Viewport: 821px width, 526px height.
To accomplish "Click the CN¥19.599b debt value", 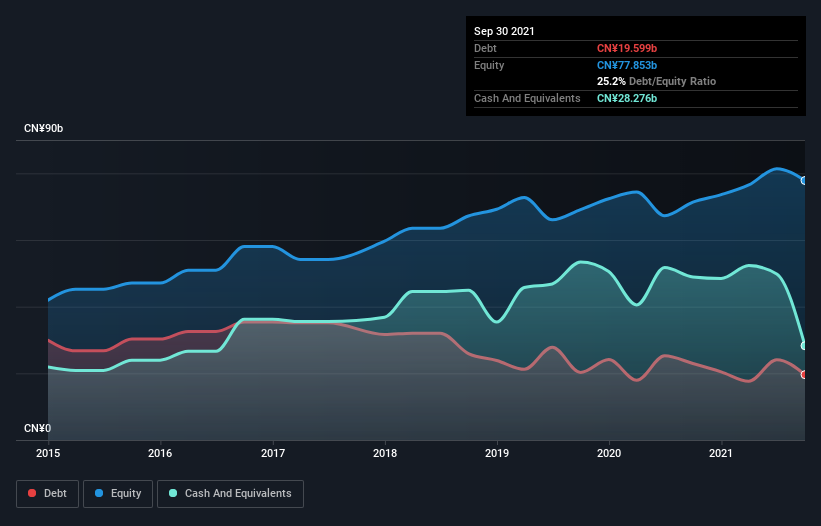I will click(627, 48).
